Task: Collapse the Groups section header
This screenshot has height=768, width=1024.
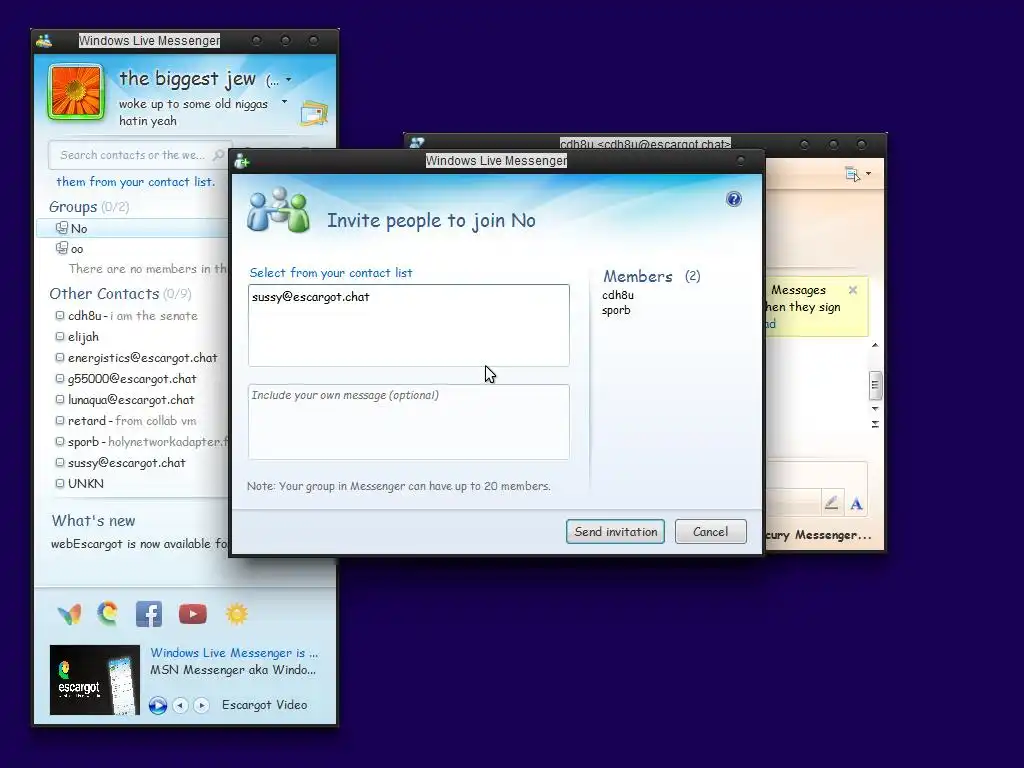Action: click(x=89, y=207)
